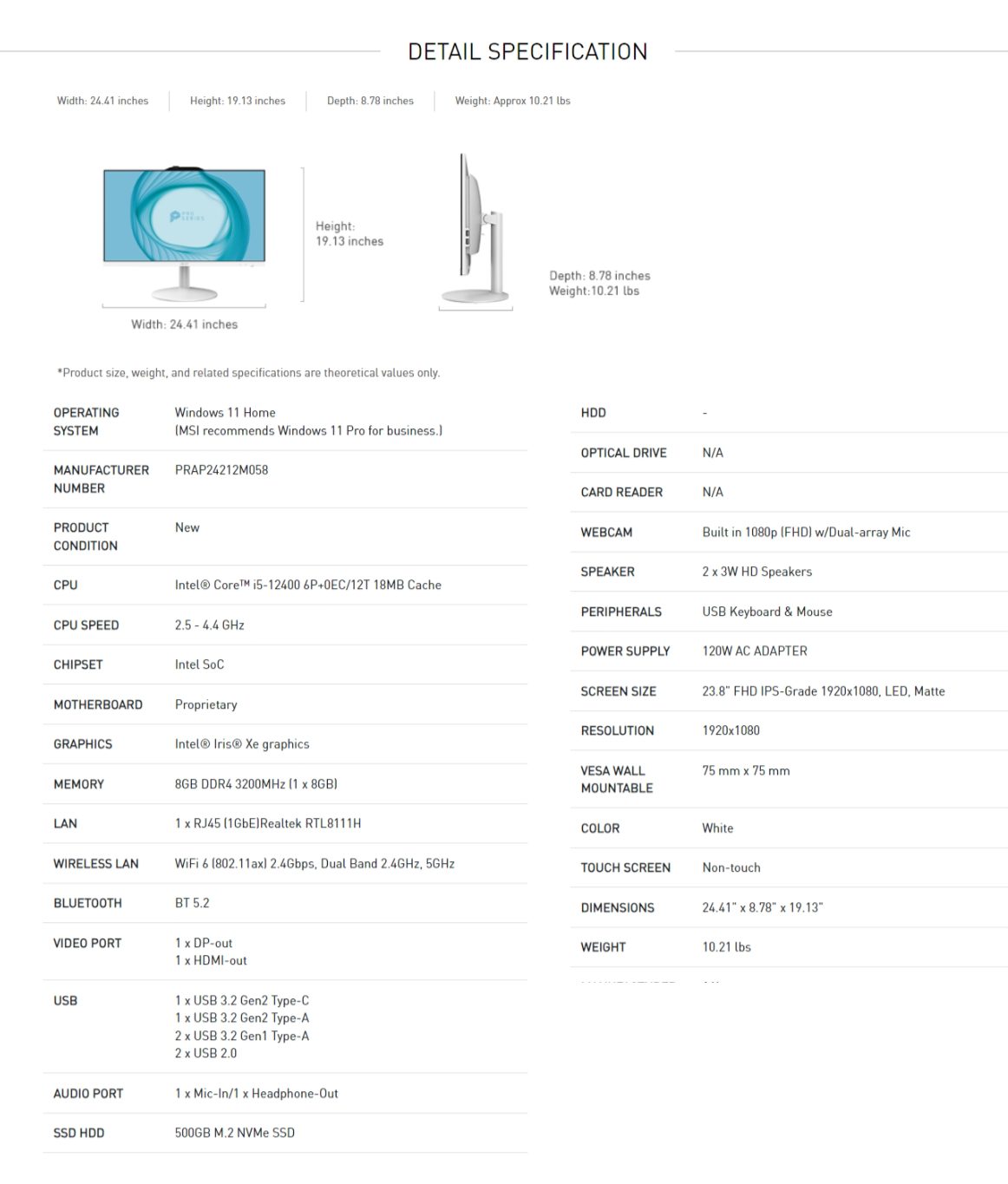The image size is (1008, 1184).
Task: Select the Intel Iris Xe graphics value
Action: (241, 744)
